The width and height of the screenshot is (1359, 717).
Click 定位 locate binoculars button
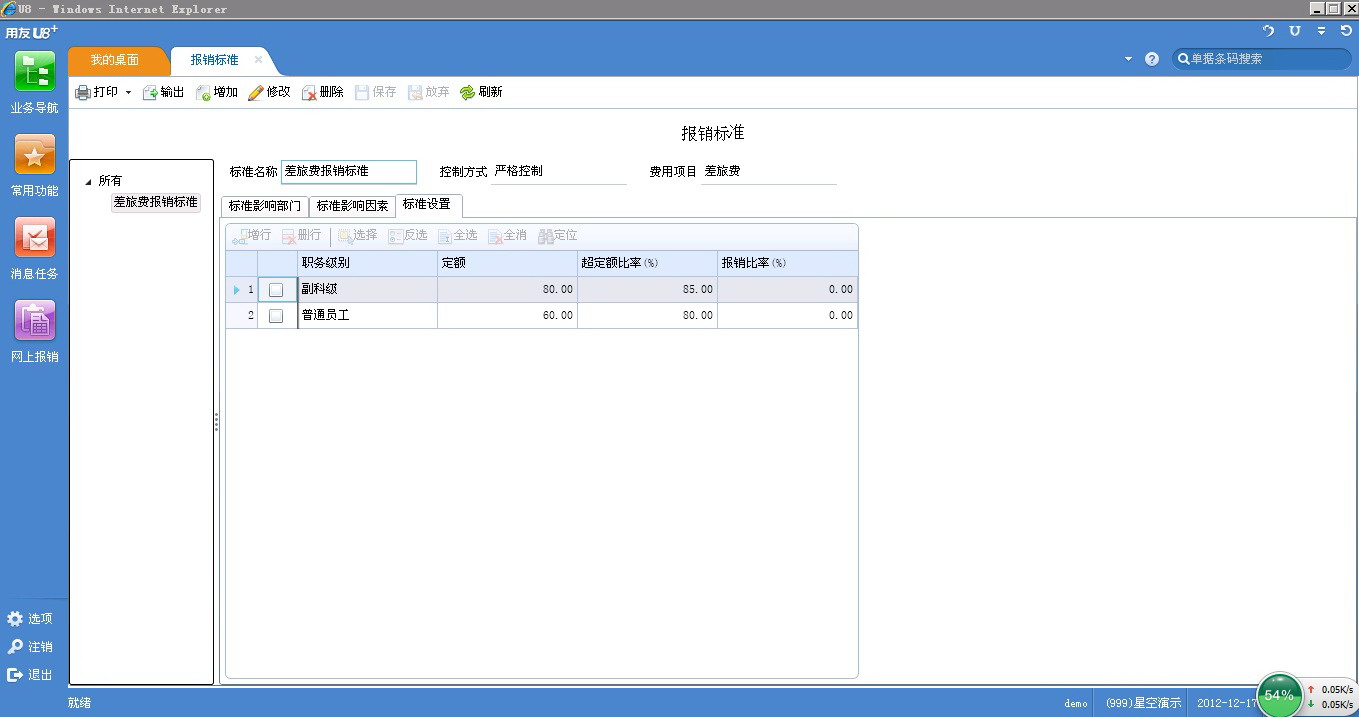tap(558, 236)
